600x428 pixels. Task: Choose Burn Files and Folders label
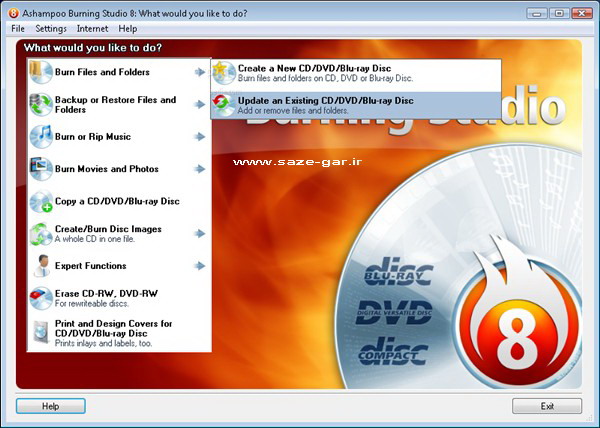(102, 72)
